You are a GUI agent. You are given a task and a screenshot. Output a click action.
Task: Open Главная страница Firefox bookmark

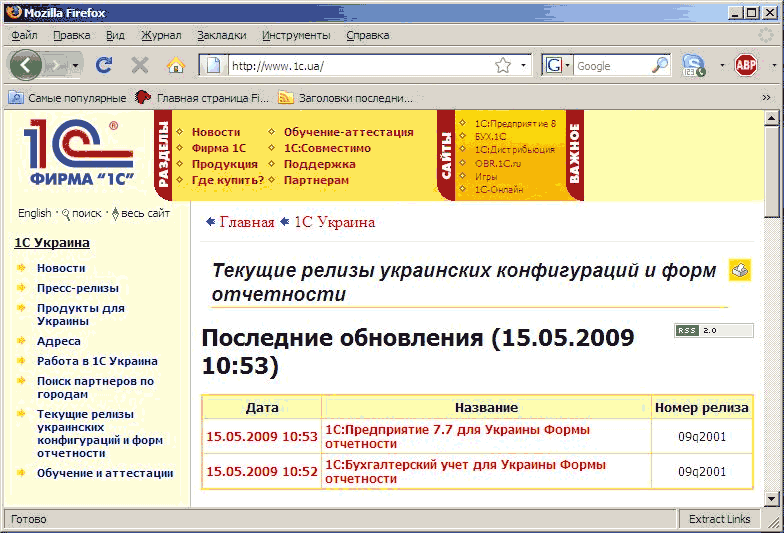[x=202, y=98]
